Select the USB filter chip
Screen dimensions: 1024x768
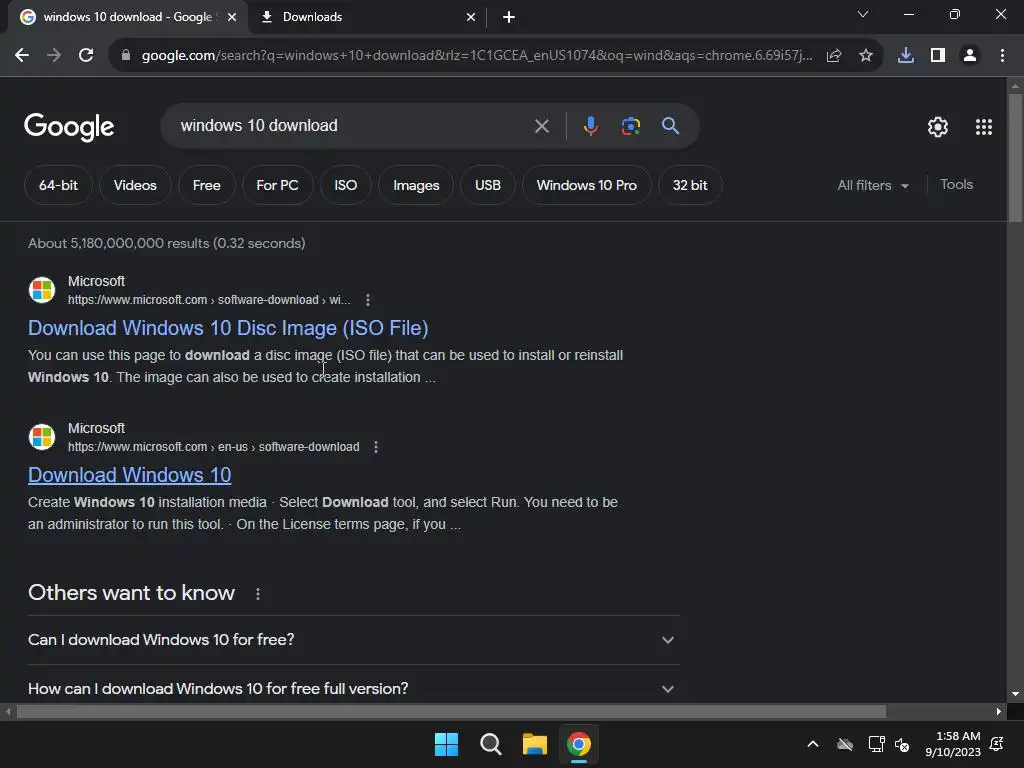coord(488,185)
